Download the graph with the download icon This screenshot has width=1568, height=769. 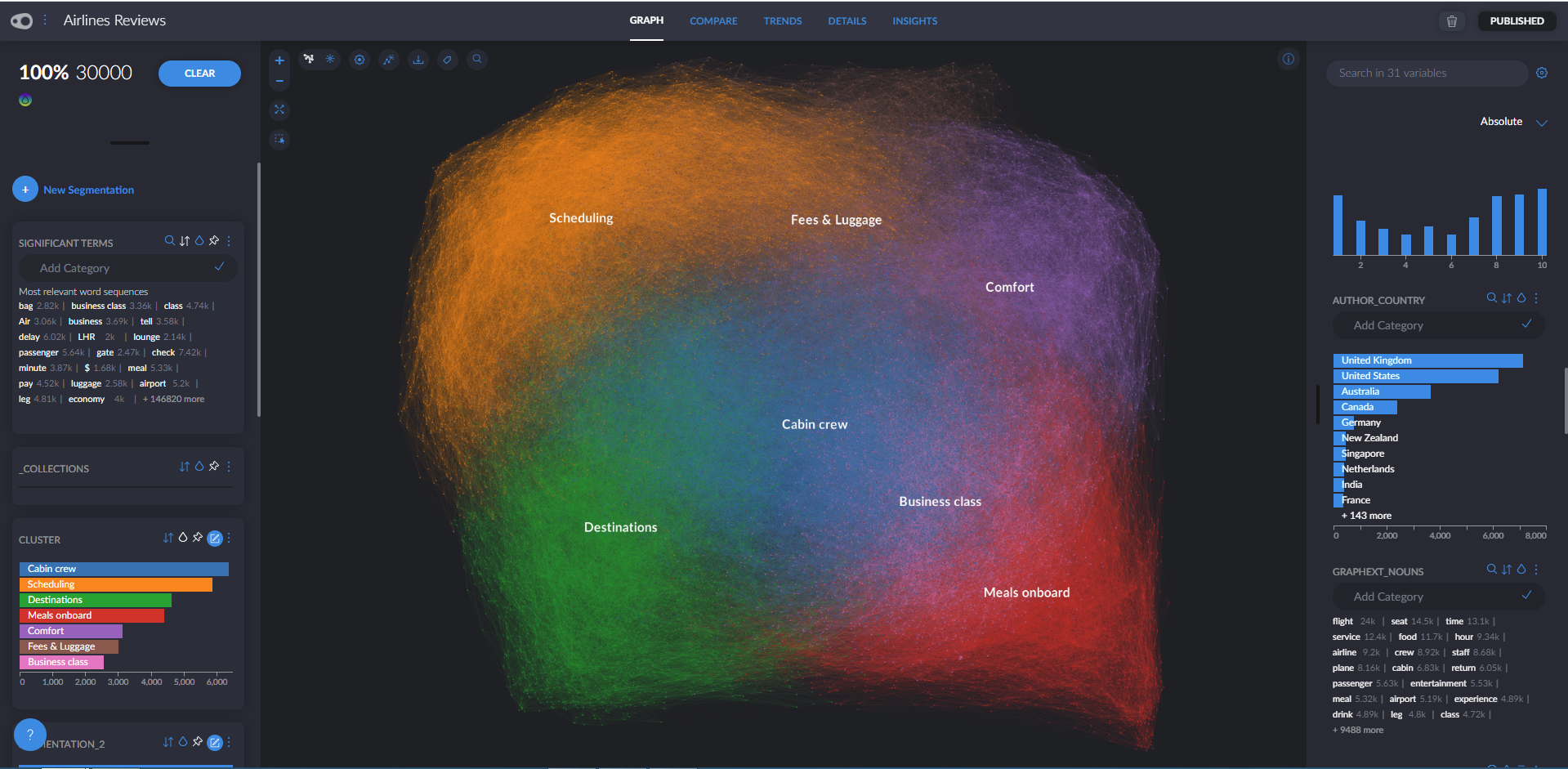[x=418, y=60]
